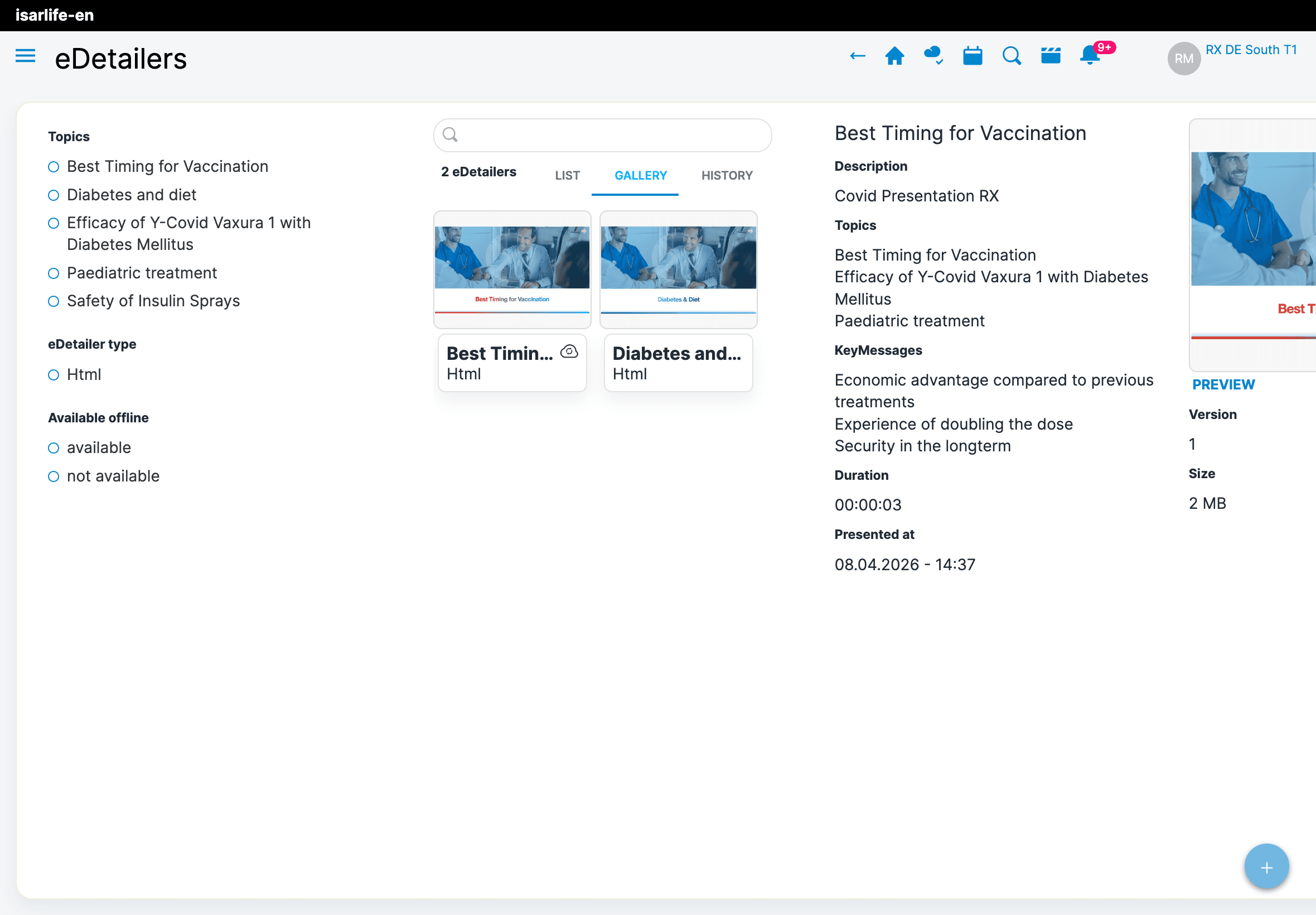Screen dimensions: 1316x915
Task: Open notifications bell with 9+ badge
Action: coord(1090,56)
